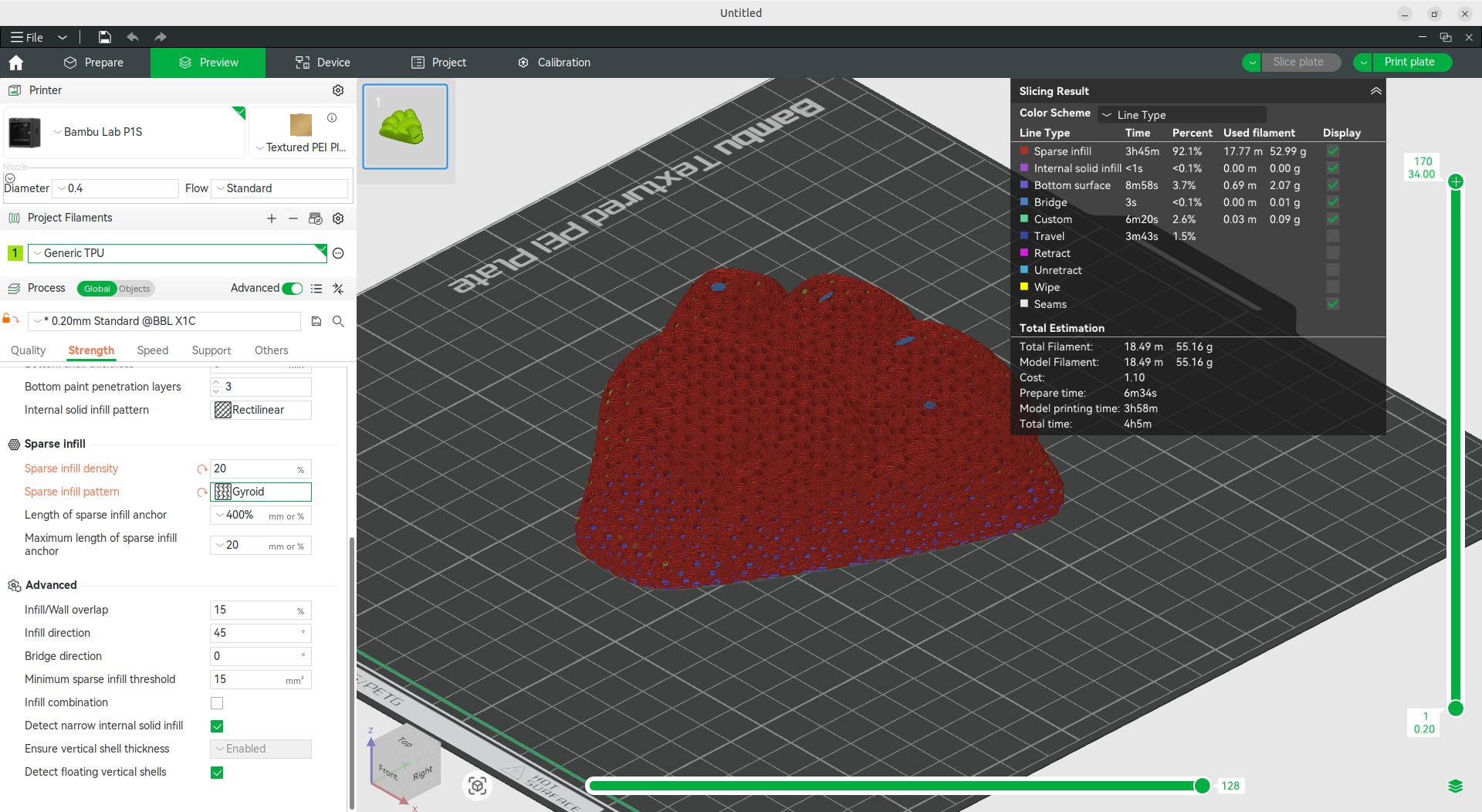1482x812 pixels.
Task: Collapse the Slicing Result panel
Action: (1375, 91)
